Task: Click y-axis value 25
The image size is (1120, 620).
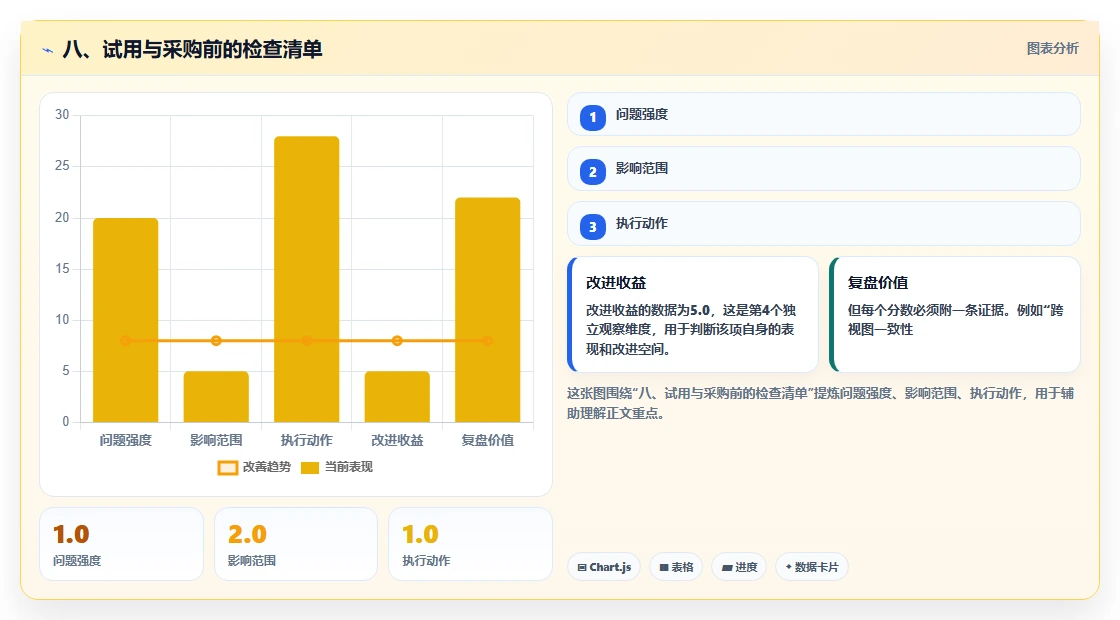Action: coord(62,166)
